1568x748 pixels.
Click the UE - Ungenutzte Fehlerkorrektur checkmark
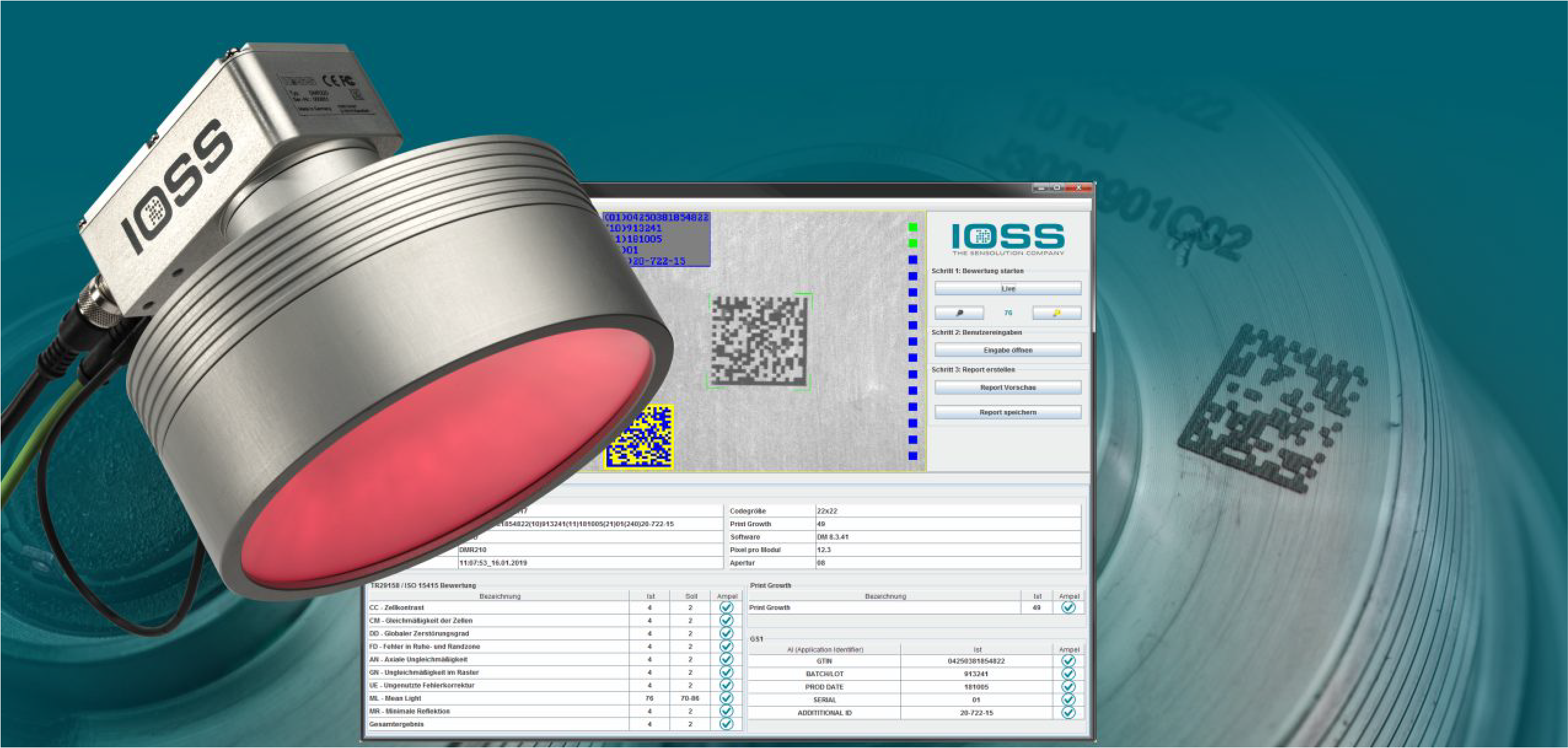726,685
